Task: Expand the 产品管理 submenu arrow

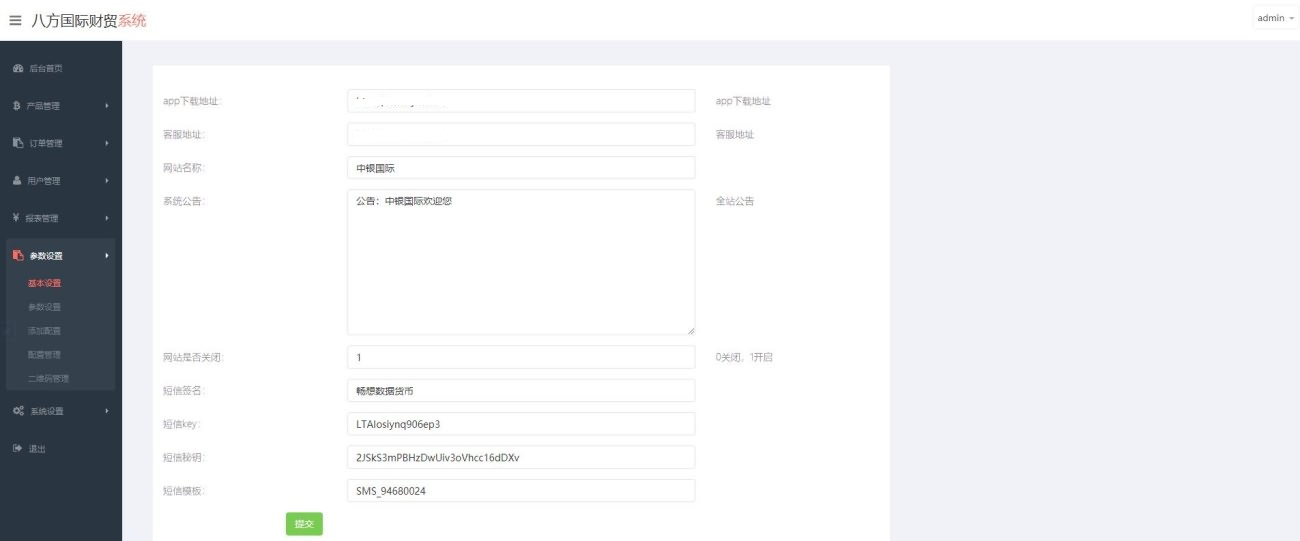Action: tap(105, 105)
